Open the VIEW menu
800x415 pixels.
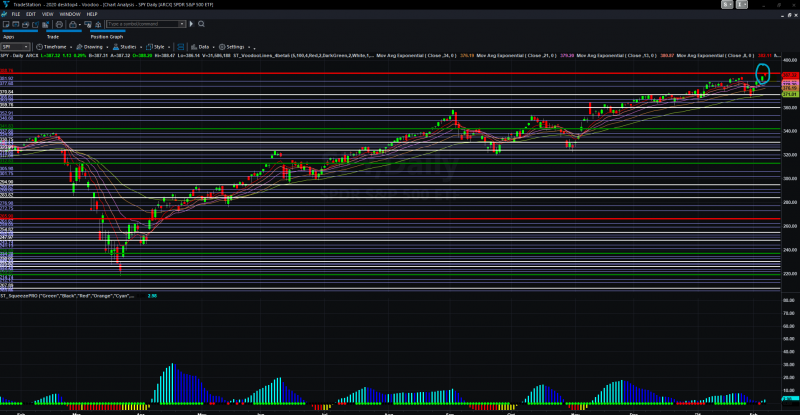tap(48, 14)
